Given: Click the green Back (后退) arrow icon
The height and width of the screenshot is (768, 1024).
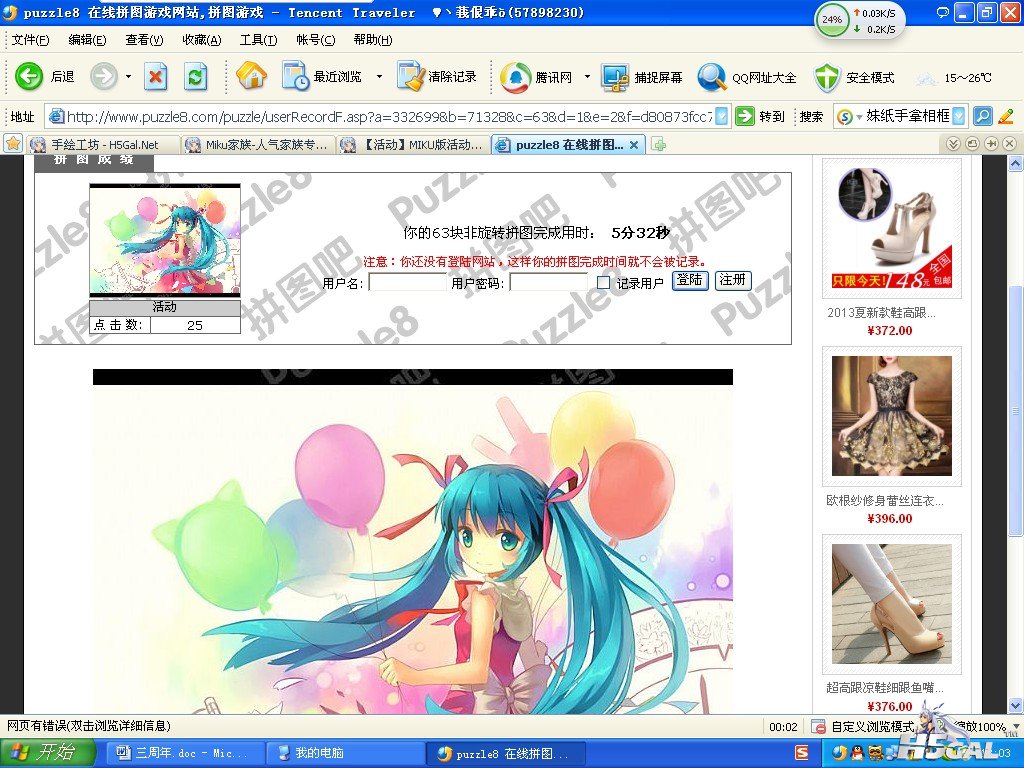Looking at the screenshot, I should 29,76.
